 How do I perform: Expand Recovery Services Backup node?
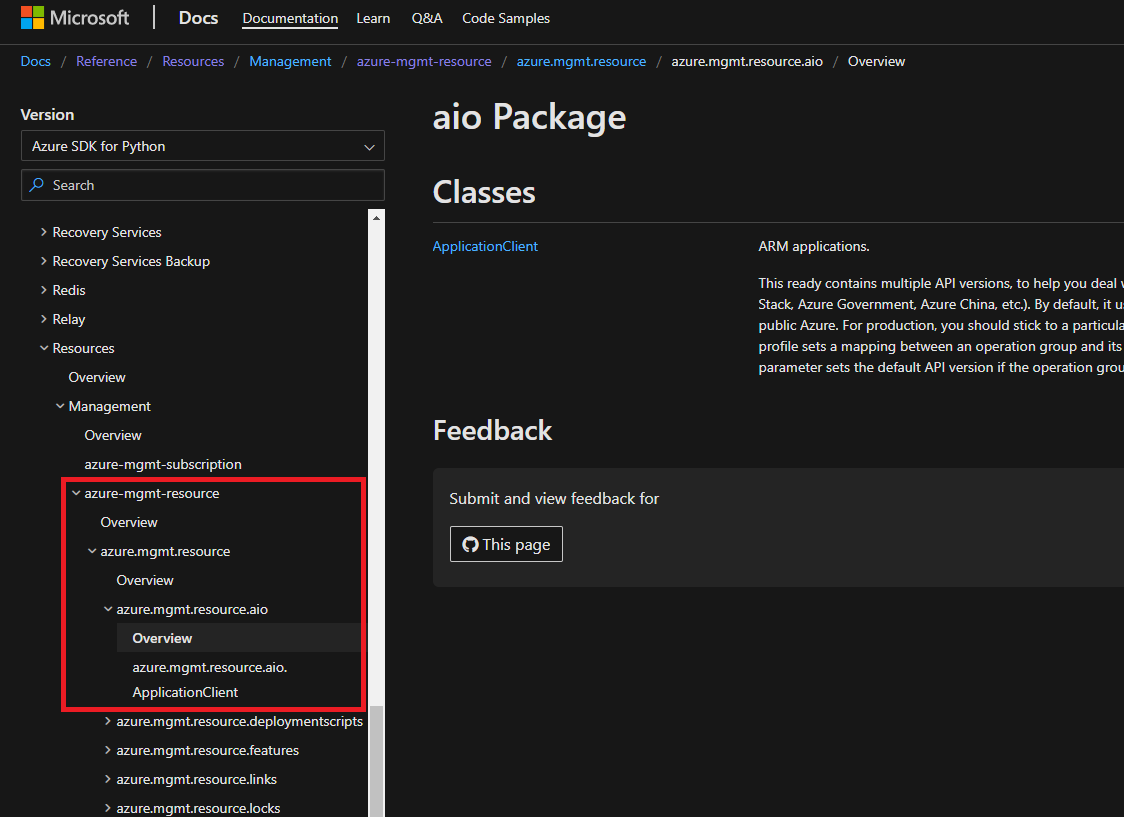click(x=44, y=262)
